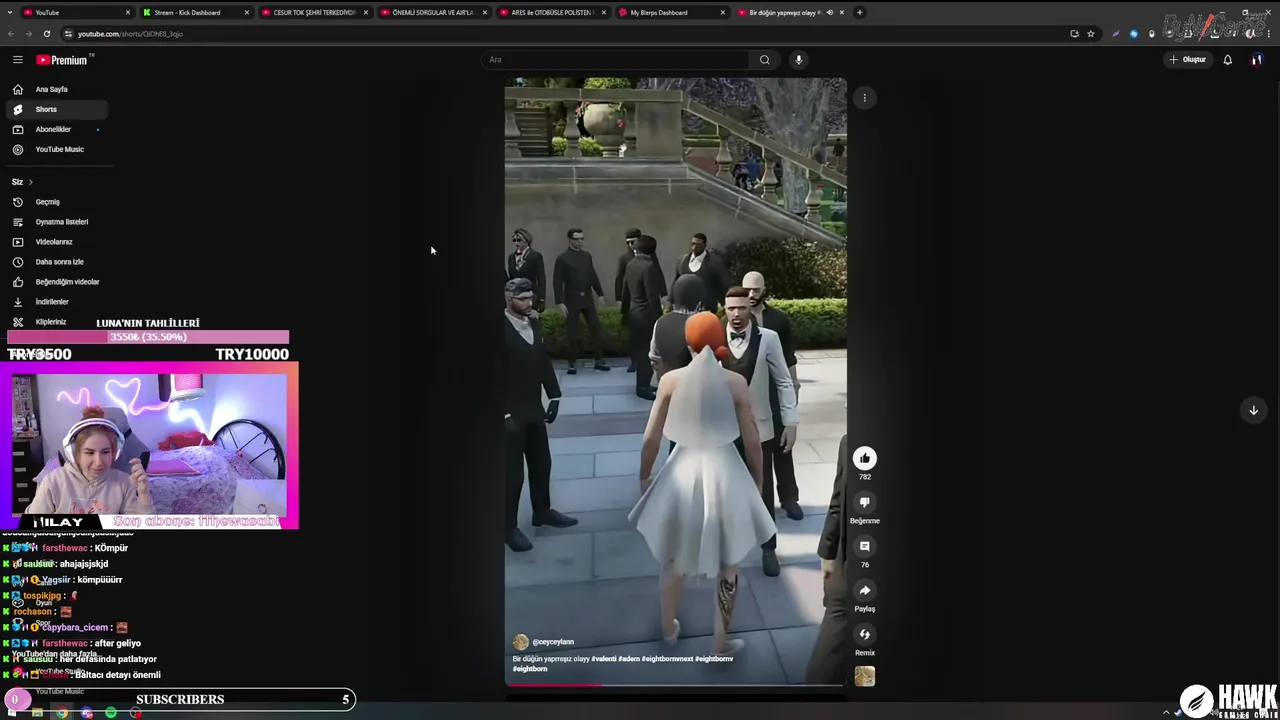Click the YouTube Premium logo
1280x720 pixels.
[63, 60]
